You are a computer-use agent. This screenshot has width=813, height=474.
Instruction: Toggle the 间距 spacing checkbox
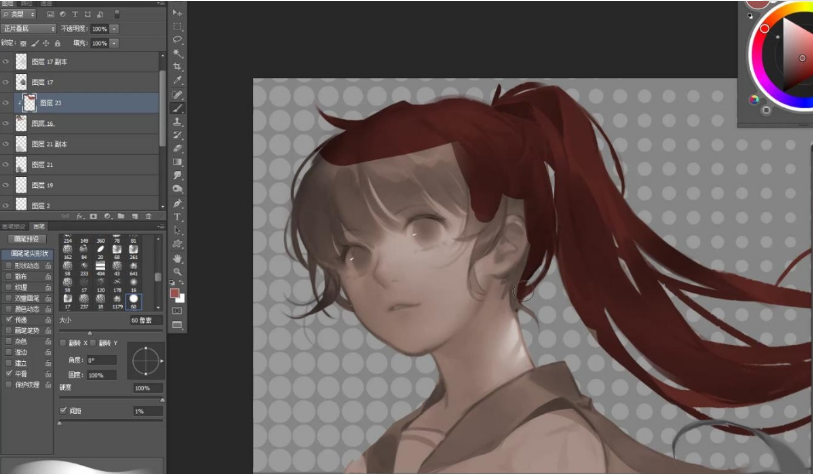pyautogui.click(x=63, y=411)
